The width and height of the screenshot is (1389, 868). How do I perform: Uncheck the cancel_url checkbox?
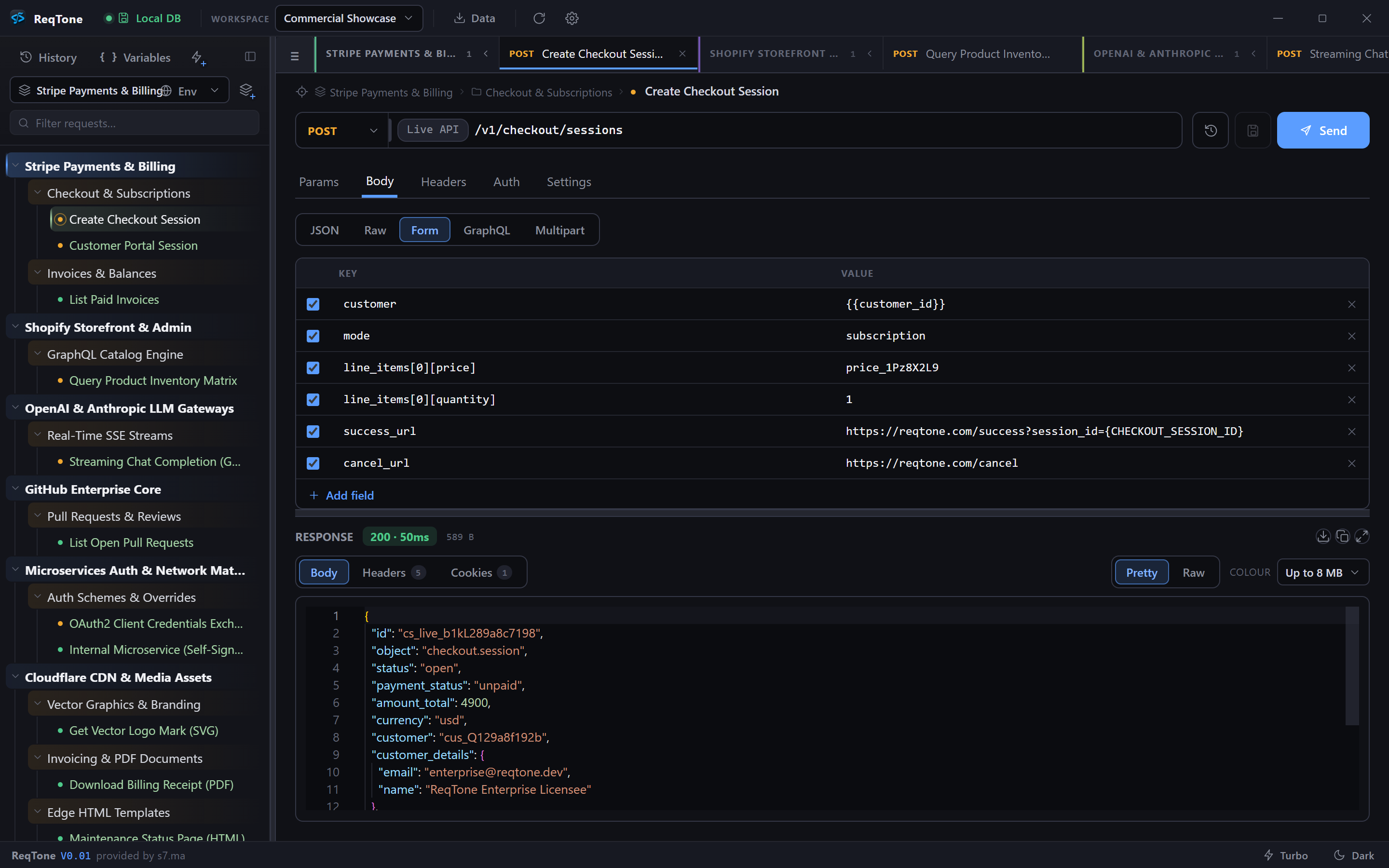(313, 463)
